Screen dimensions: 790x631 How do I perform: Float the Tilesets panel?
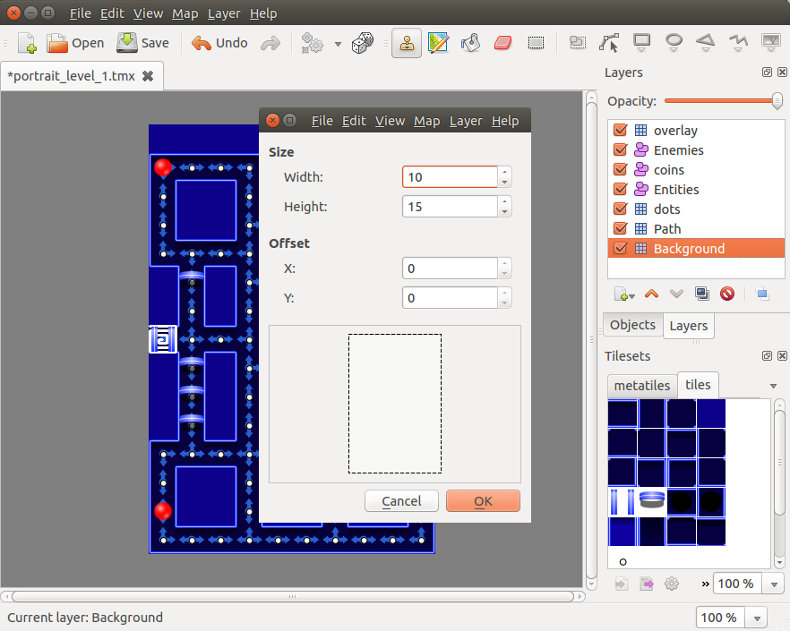point(767,356)
